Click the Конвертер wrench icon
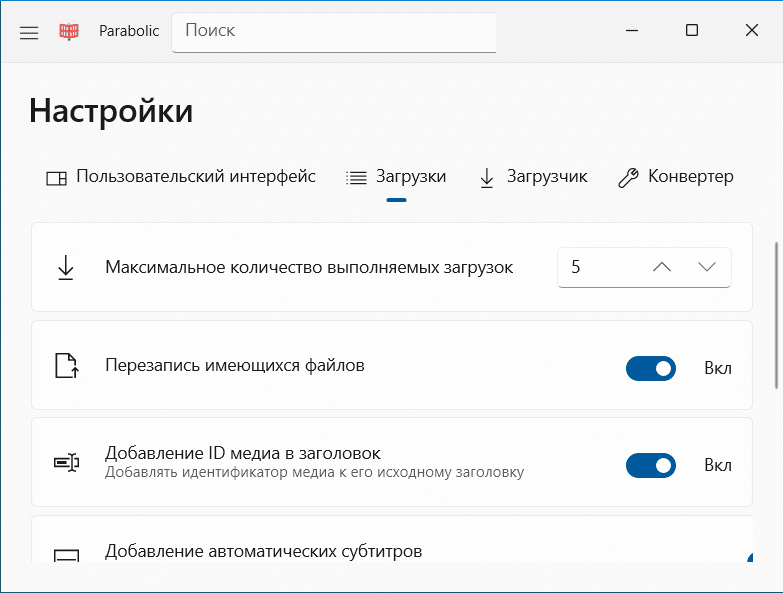The height and width of the screenshot is (593, 783). point(628,178)
